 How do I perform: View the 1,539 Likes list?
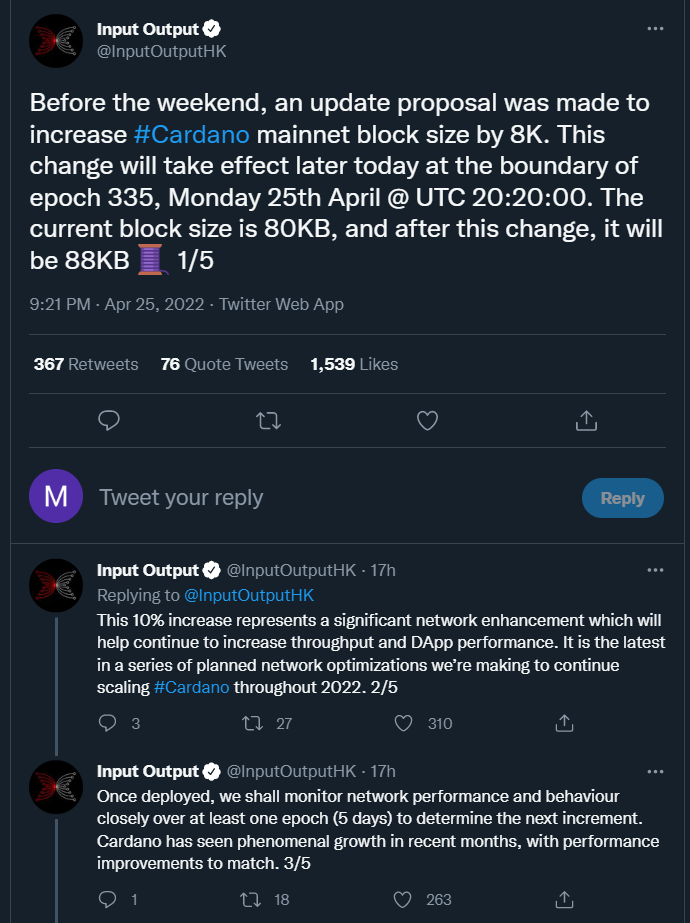click(354, 364)
